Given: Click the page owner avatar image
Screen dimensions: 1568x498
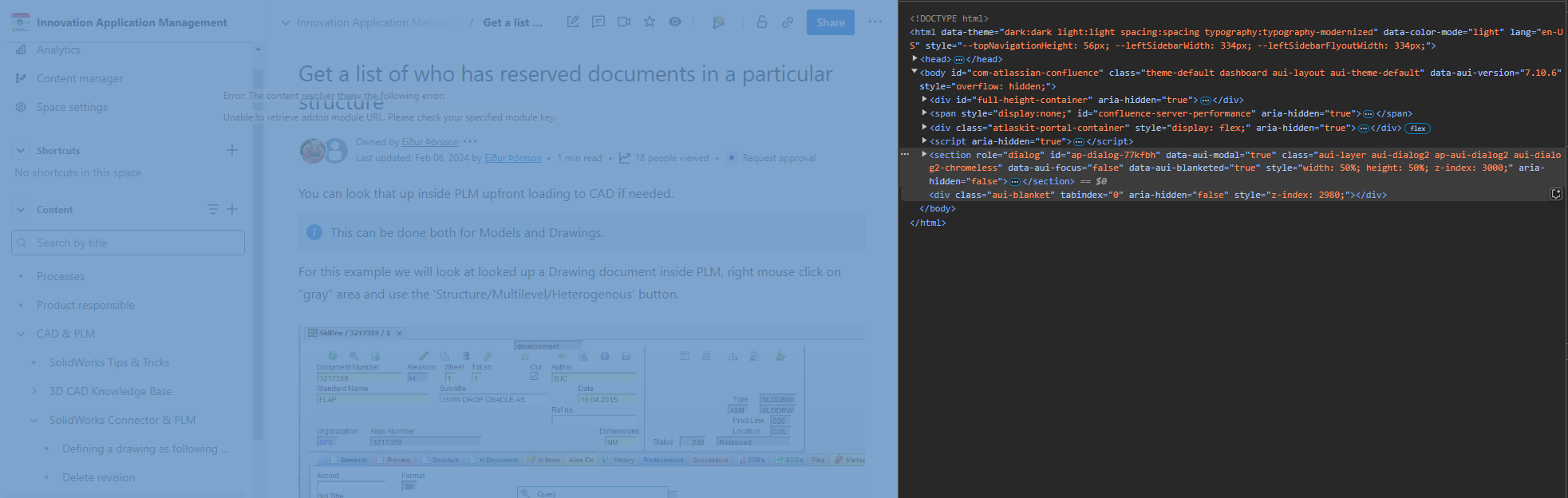Looking at the screenshot, I should (312, 150).
